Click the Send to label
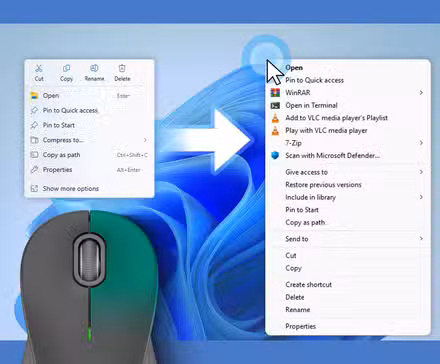The width and height of the screenshot is (440, 364). [x=297, y=239]
